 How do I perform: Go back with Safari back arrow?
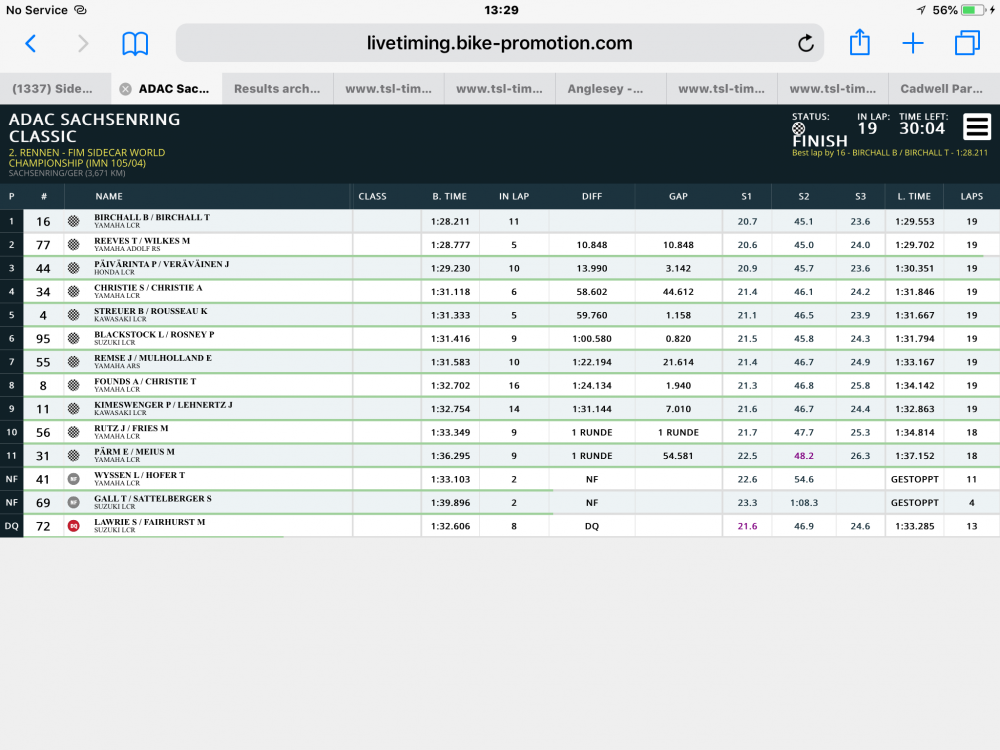point(30,43)
